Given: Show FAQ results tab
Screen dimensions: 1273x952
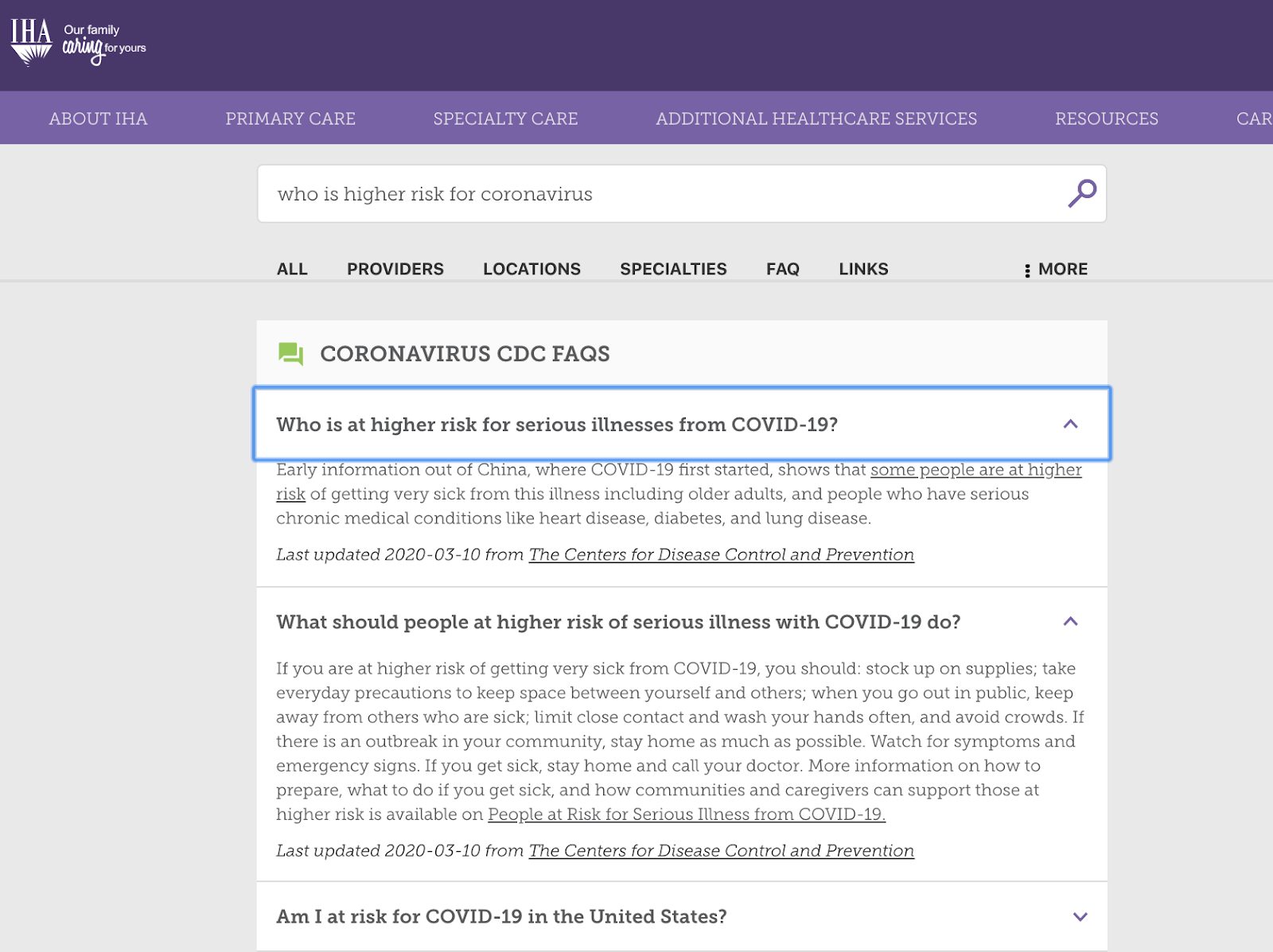Looking at the screenshot, I should 782,270.
